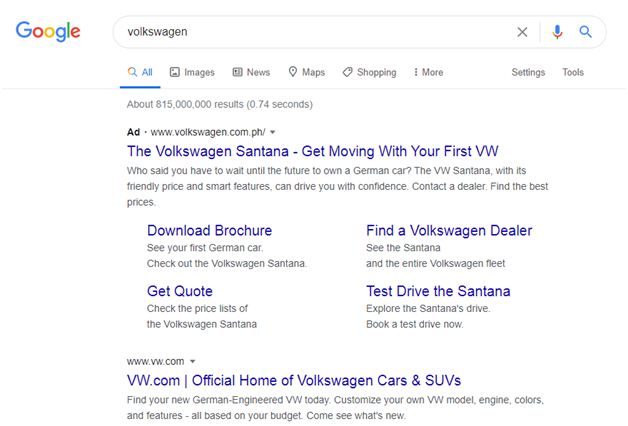Expand dropdown arrow next to www.vw.com
The width and height of the screenshot is (628, 426).
point(193,361)
